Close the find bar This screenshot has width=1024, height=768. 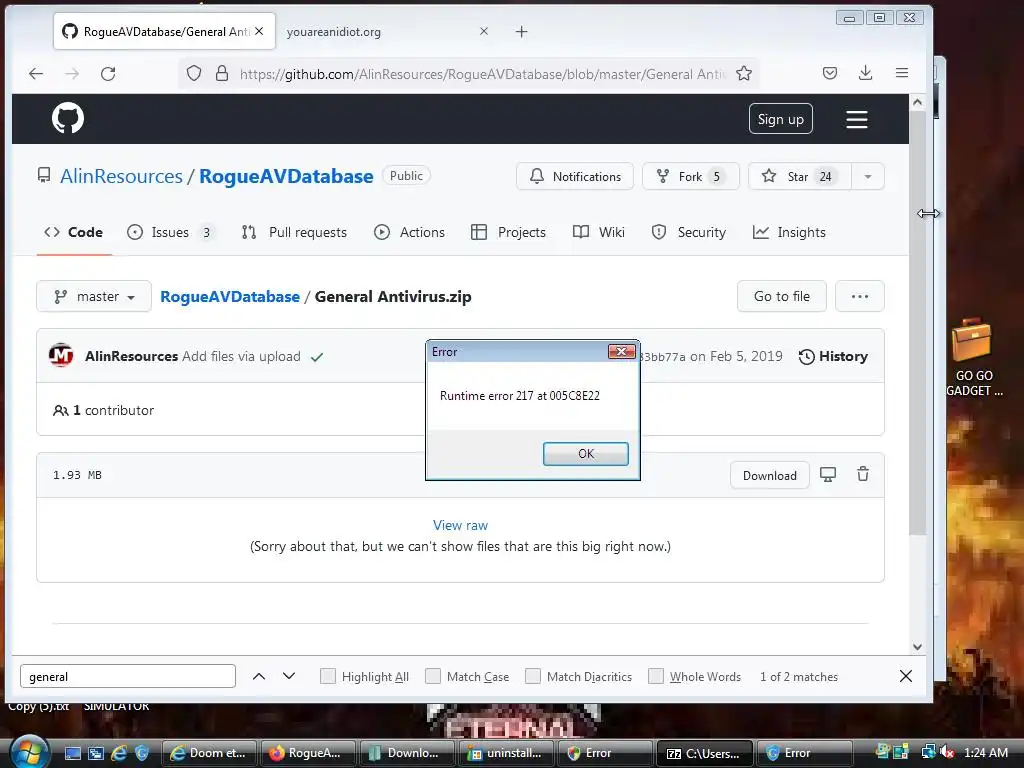tap(906, 677)
